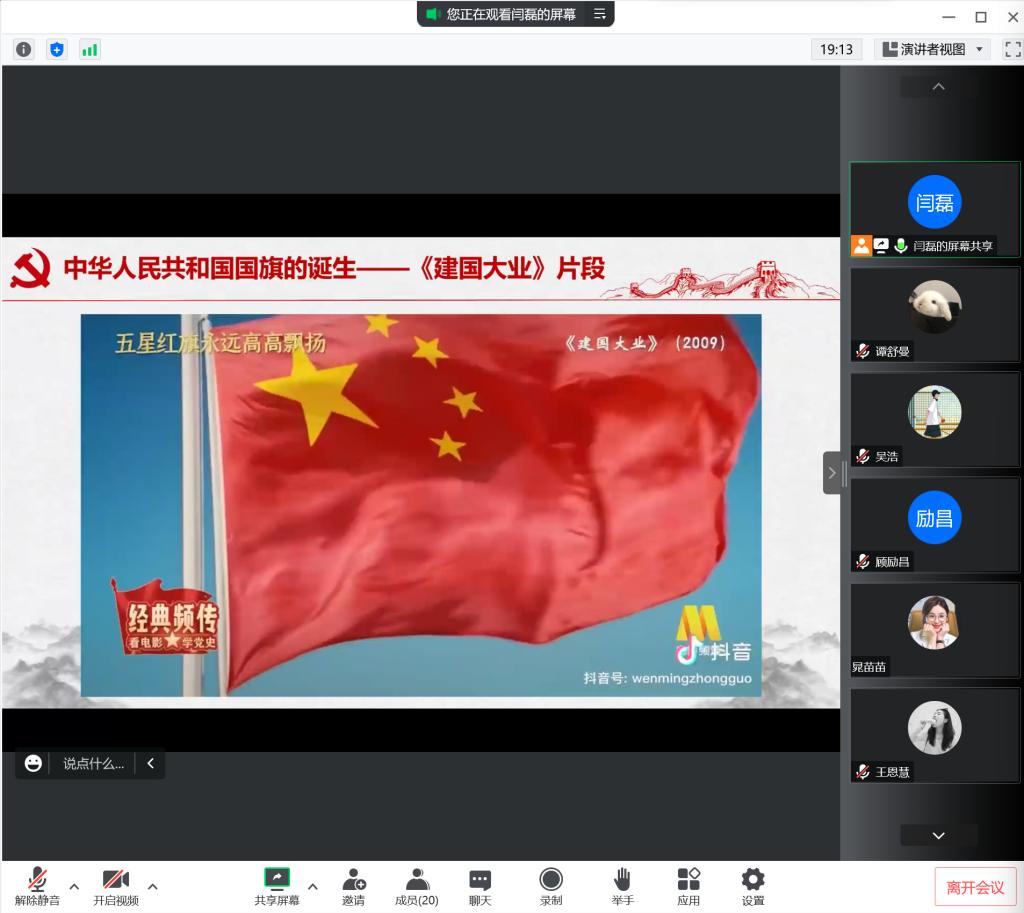The width and height of the screenshot is (1024, 913).
Task: Click the leave meeting button
Action: coord(975,887)
